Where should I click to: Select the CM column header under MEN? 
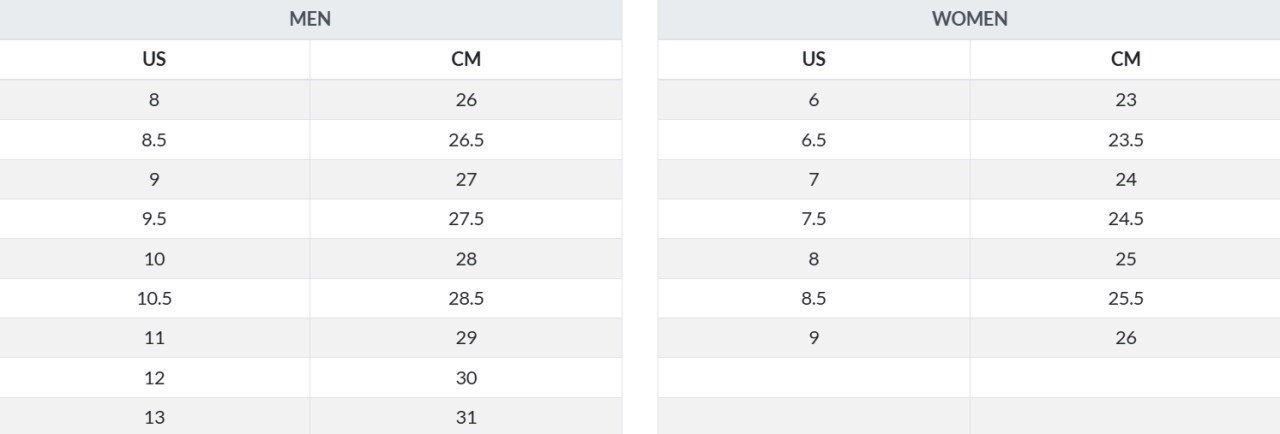coord(466,59)
